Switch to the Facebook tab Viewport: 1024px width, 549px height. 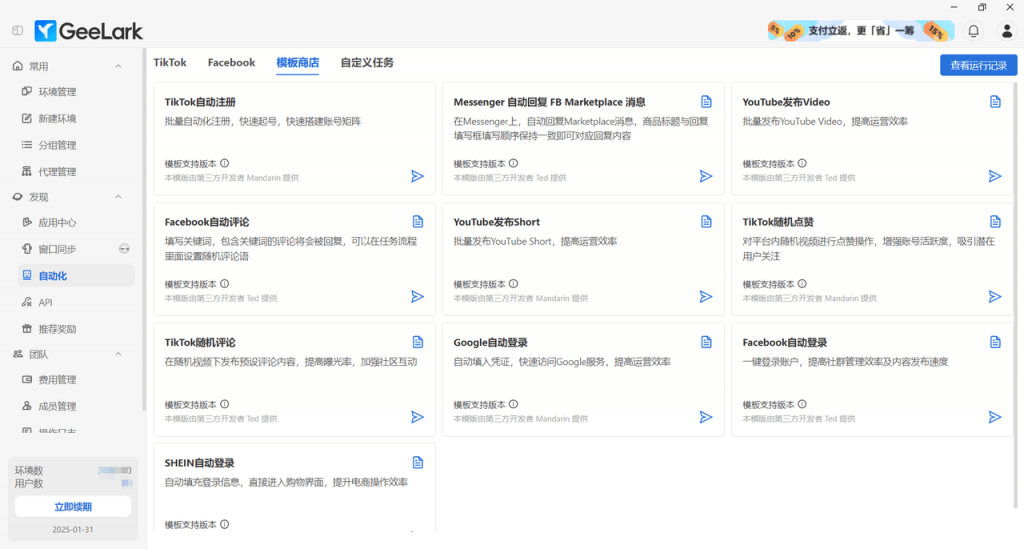coord(231,62)
